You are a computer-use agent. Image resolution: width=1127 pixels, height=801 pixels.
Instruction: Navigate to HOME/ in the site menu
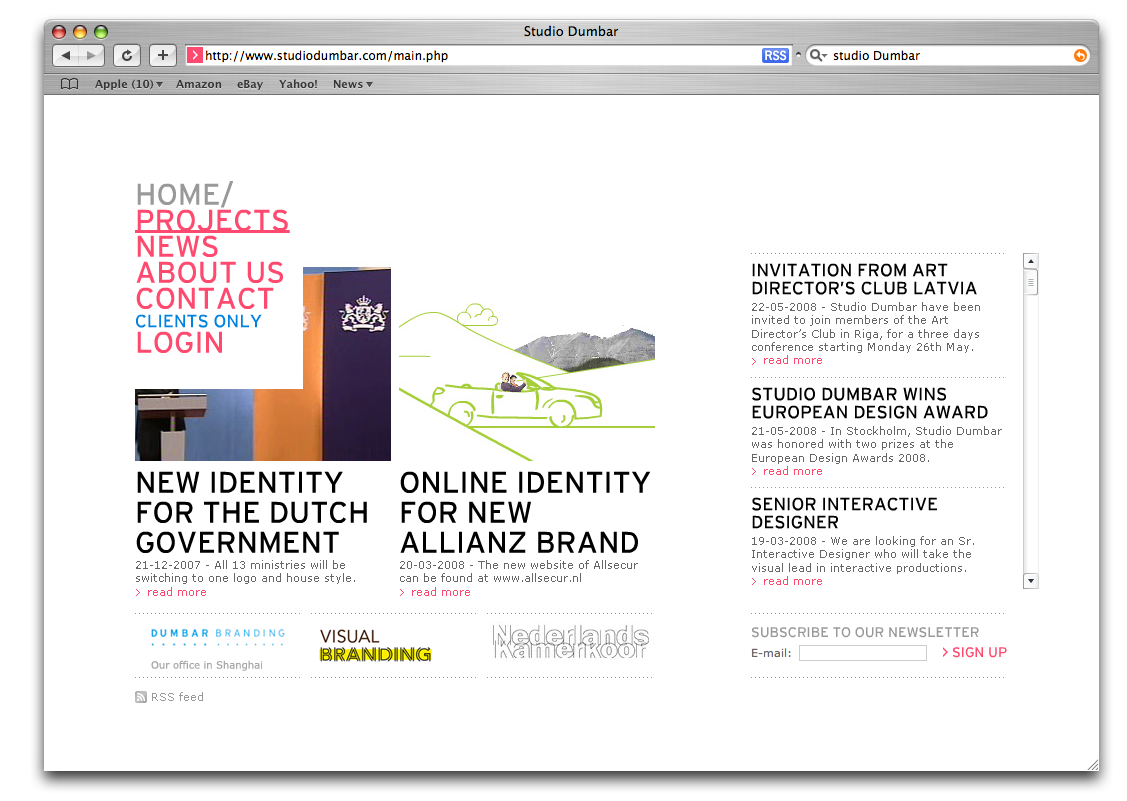(184, 194)
